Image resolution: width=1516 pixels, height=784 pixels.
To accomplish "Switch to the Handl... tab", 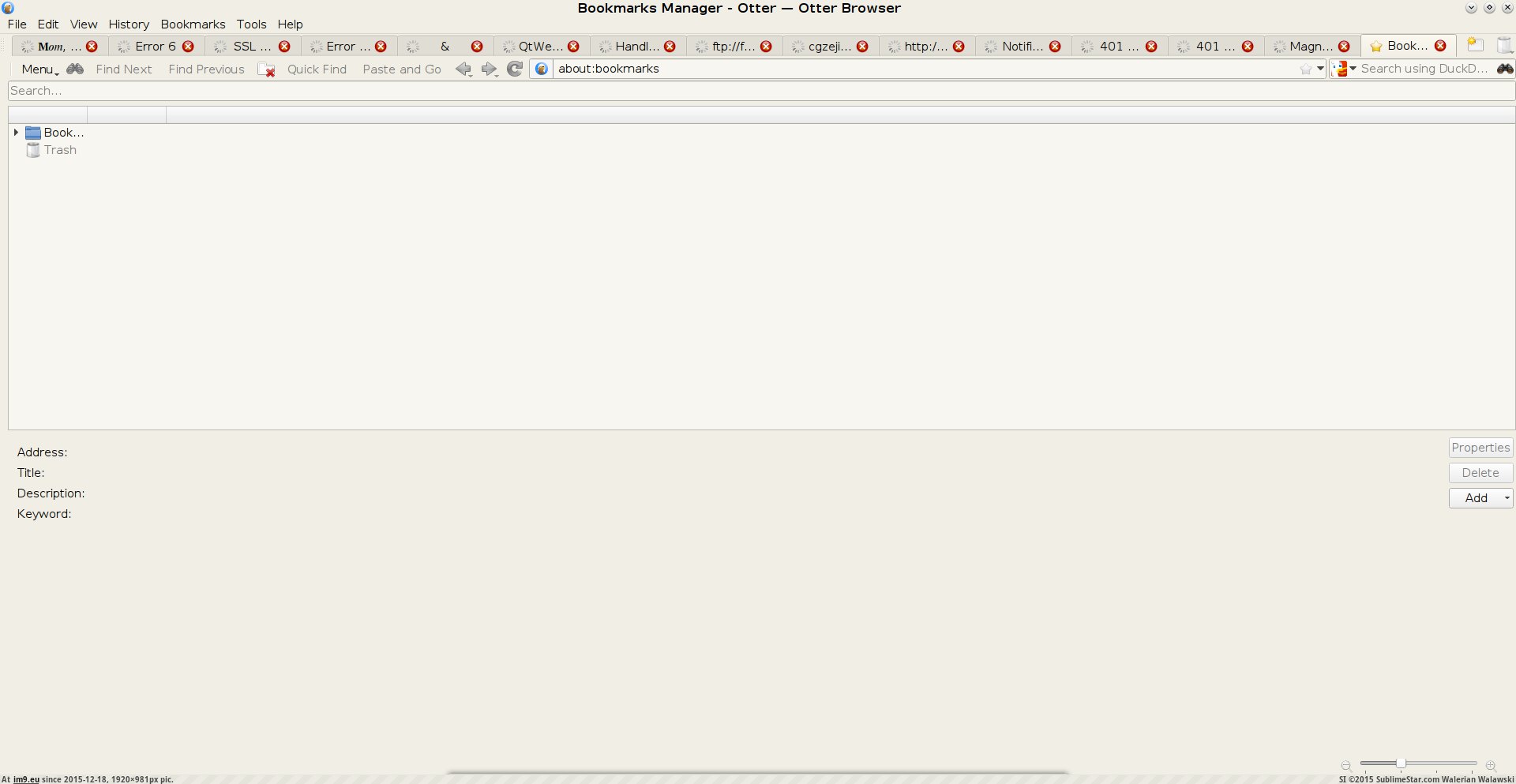I will pyautogui.click(x=637, y=47).
